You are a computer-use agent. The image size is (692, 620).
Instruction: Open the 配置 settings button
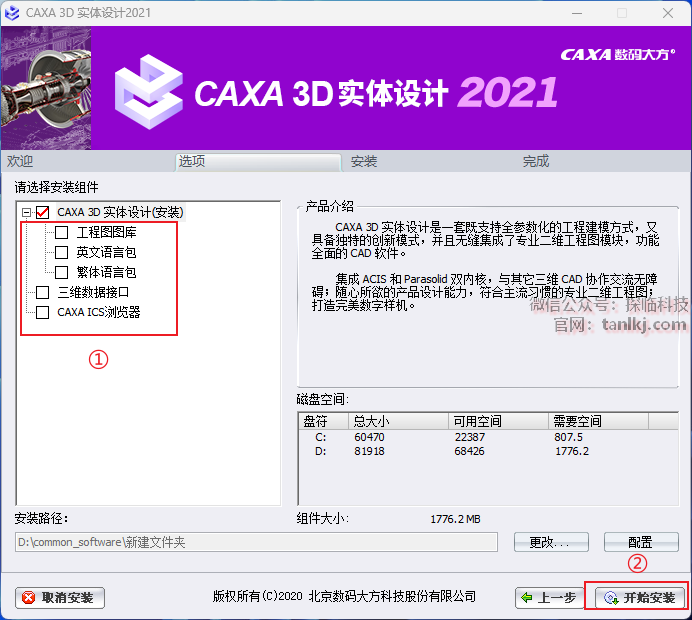(641, 542)
